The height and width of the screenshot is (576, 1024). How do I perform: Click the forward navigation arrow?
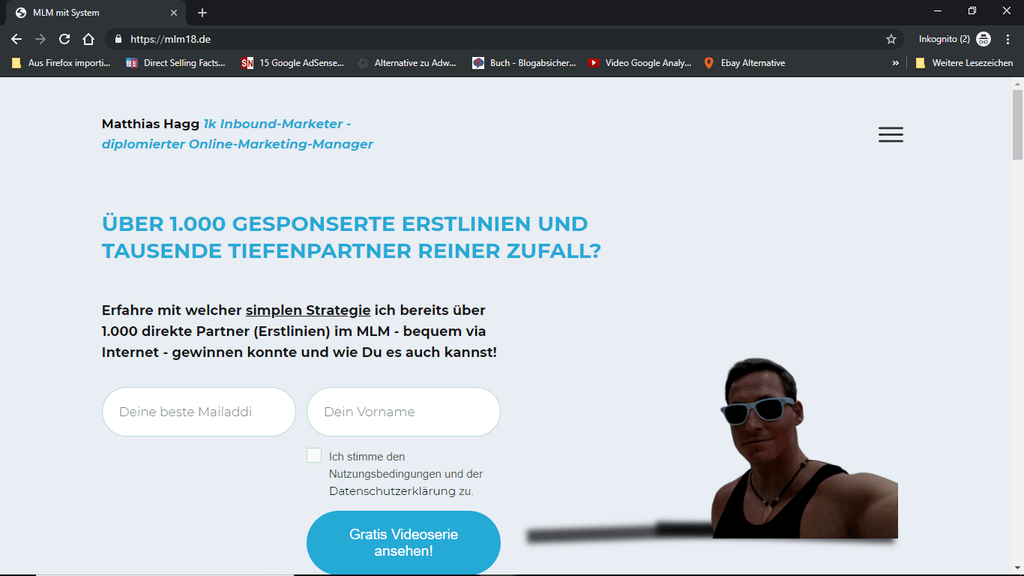(40, 38)
